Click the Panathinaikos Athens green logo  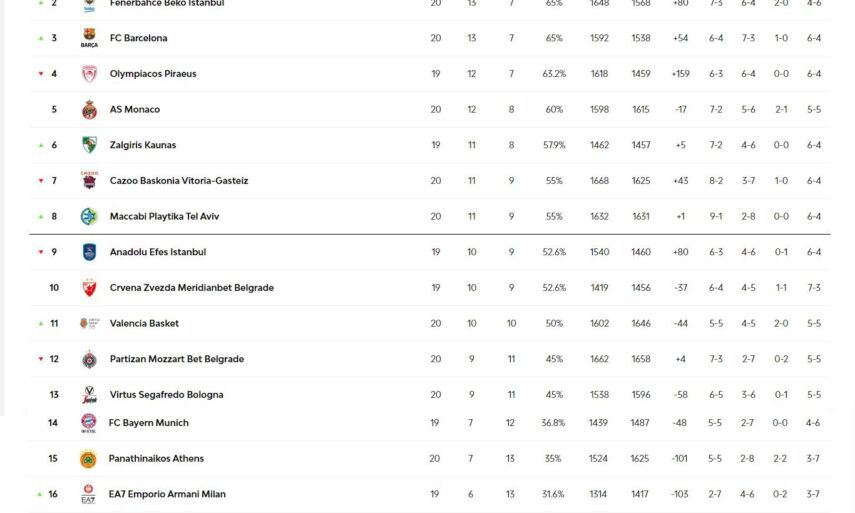[88, 459]
